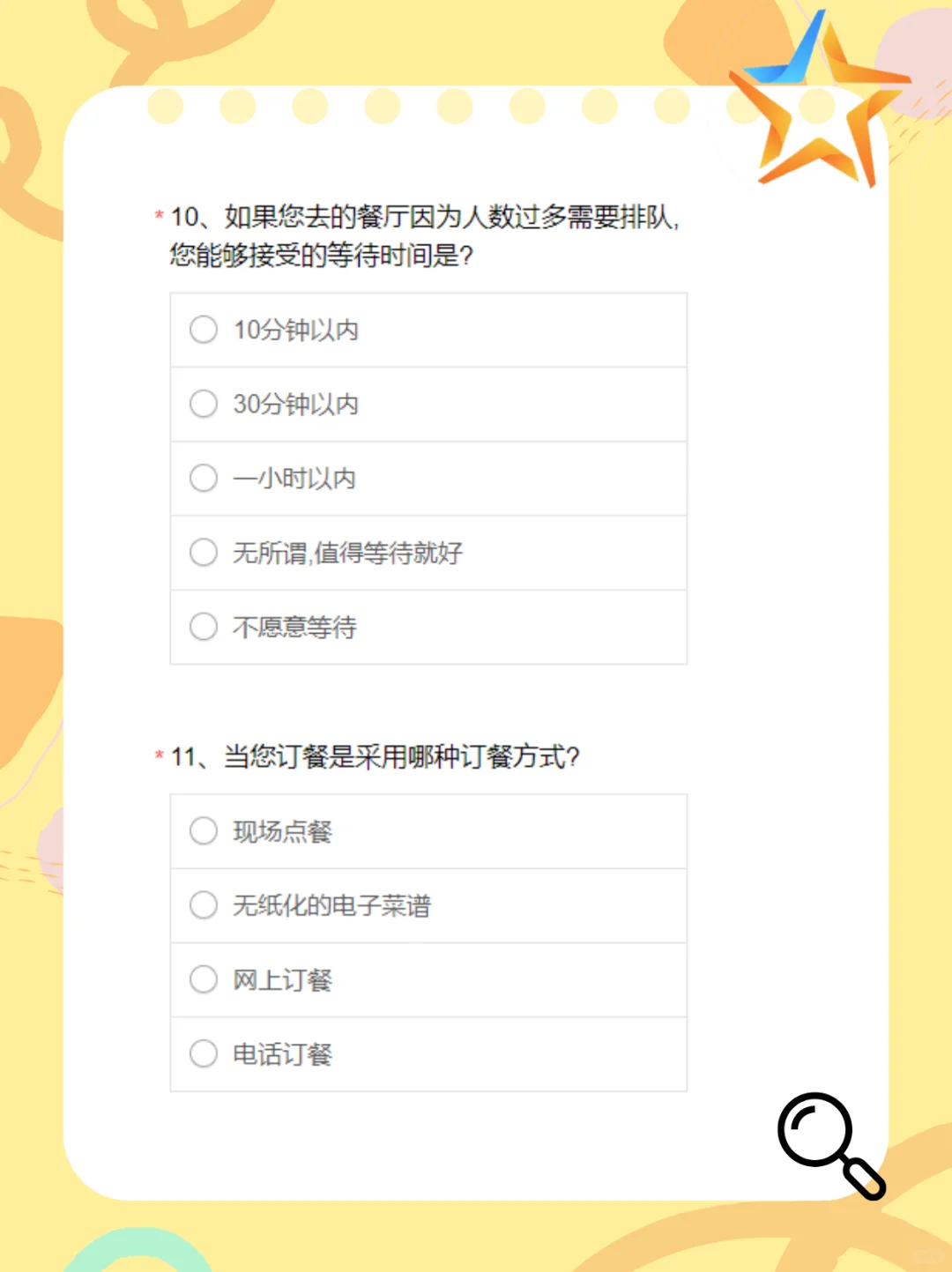Choose 现场点餐 as ordering method
This screenshot has height=1272, width=952.
click(204, 830)
